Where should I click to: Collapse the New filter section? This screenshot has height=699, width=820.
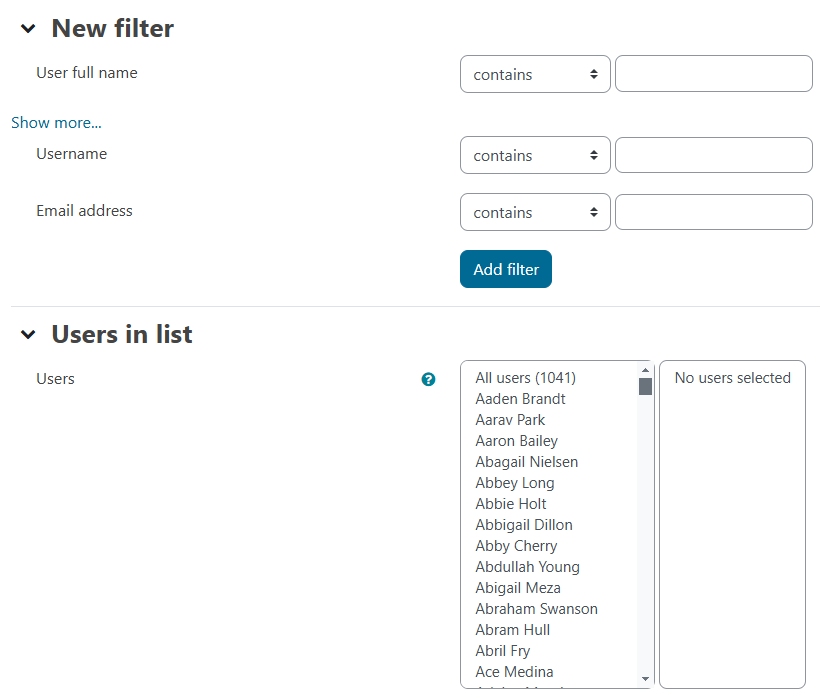[x=28, y=29]
